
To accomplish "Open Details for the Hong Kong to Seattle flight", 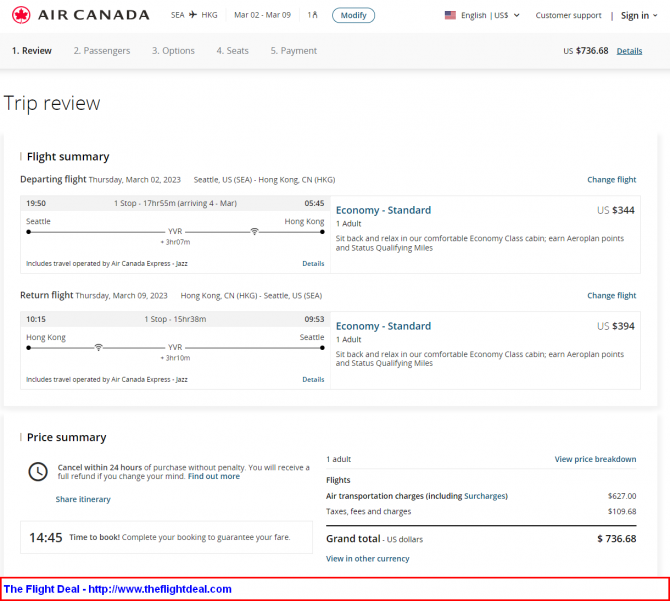I will point(313,379).
